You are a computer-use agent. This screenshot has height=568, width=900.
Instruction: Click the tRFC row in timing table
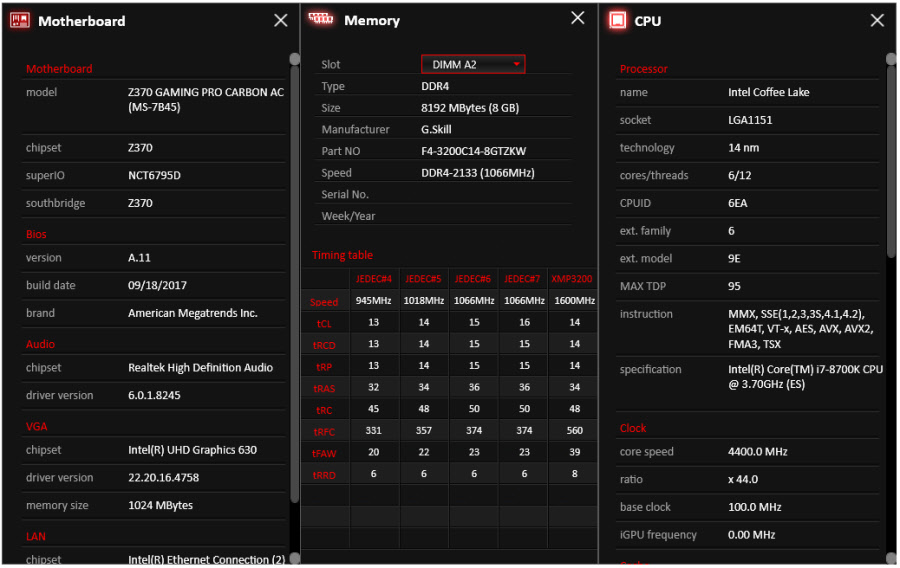tap(324, 431)
